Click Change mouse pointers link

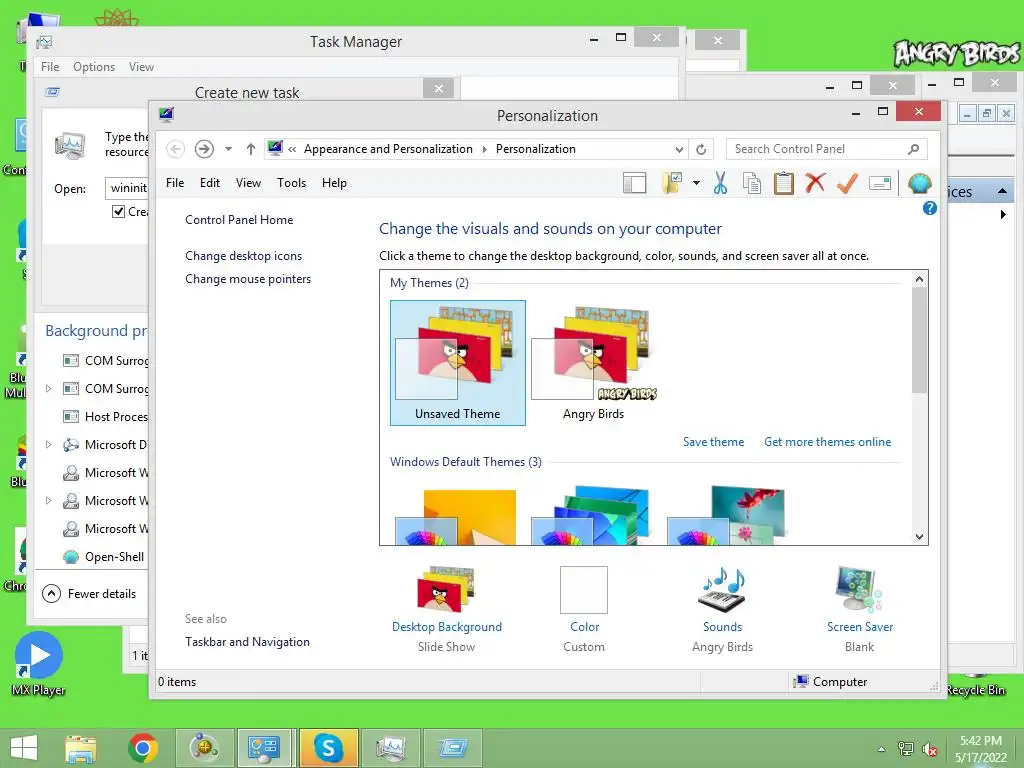tap(248, 279)
